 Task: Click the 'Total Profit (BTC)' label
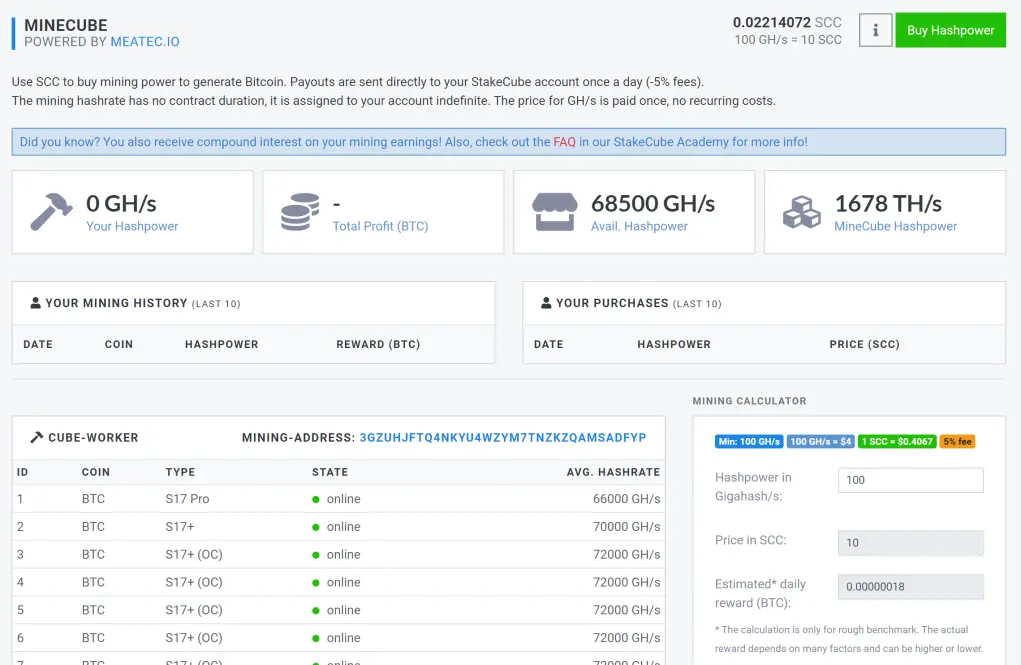(x=380, y=226)
